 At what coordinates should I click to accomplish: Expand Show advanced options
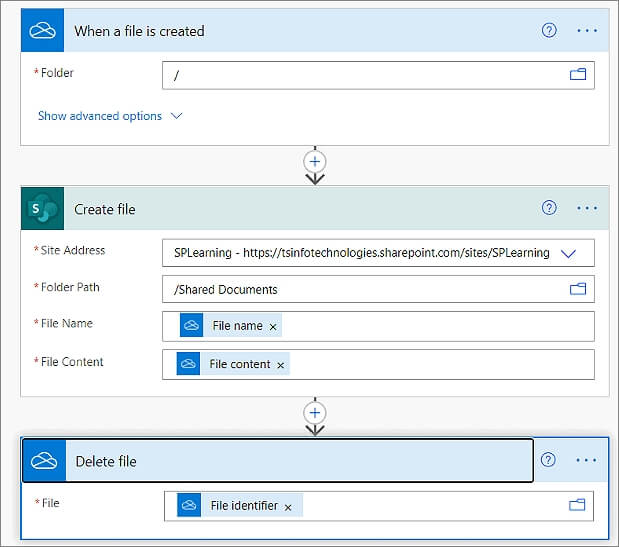[x=110, y=116]
